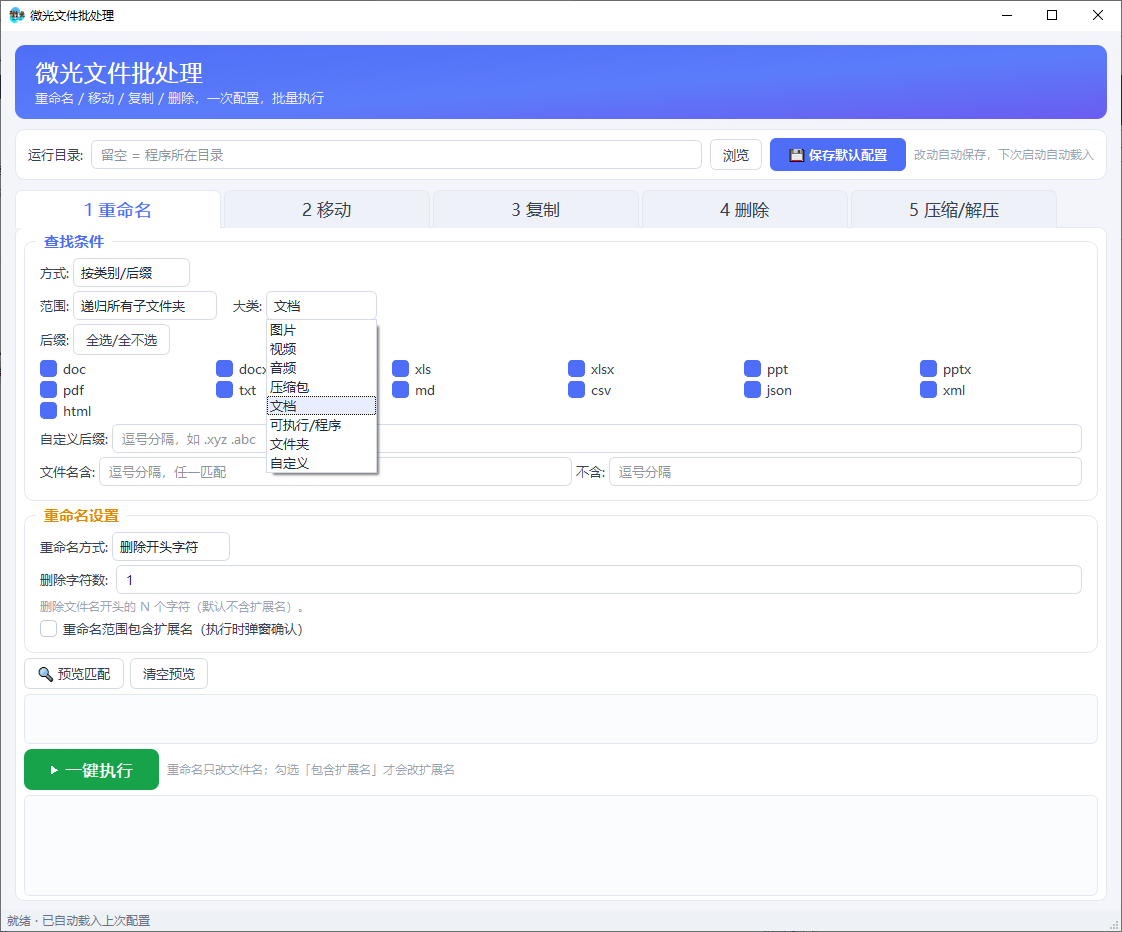Choose 可执行/程序 in the dropdown list

[322, 425]
